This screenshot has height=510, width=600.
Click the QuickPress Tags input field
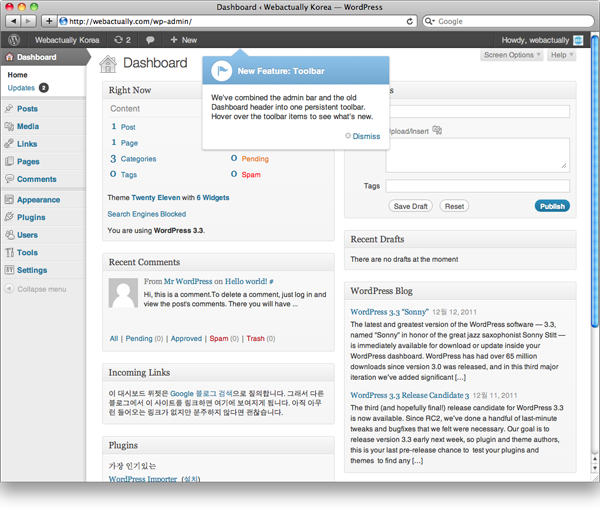(478, 186)
